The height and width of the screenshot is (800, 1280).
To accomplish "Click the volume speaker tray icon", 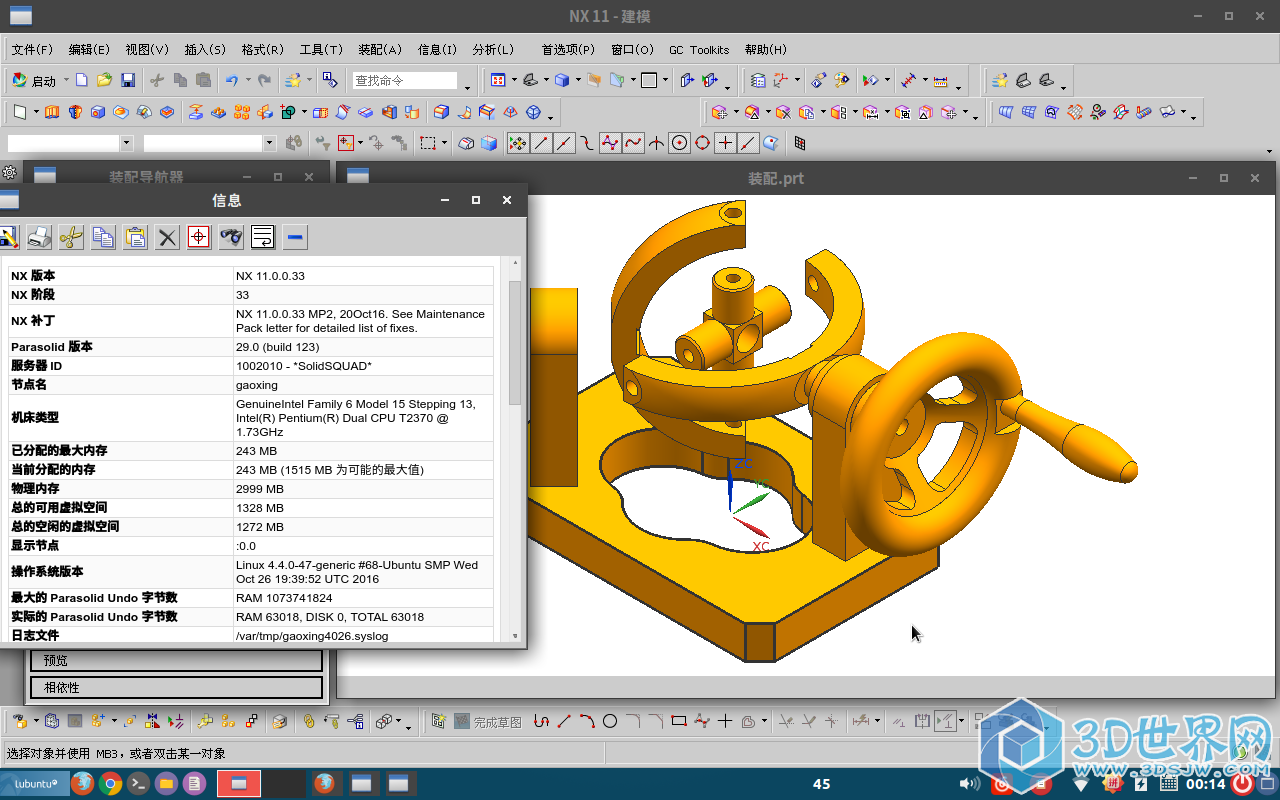I will (969, 784).
